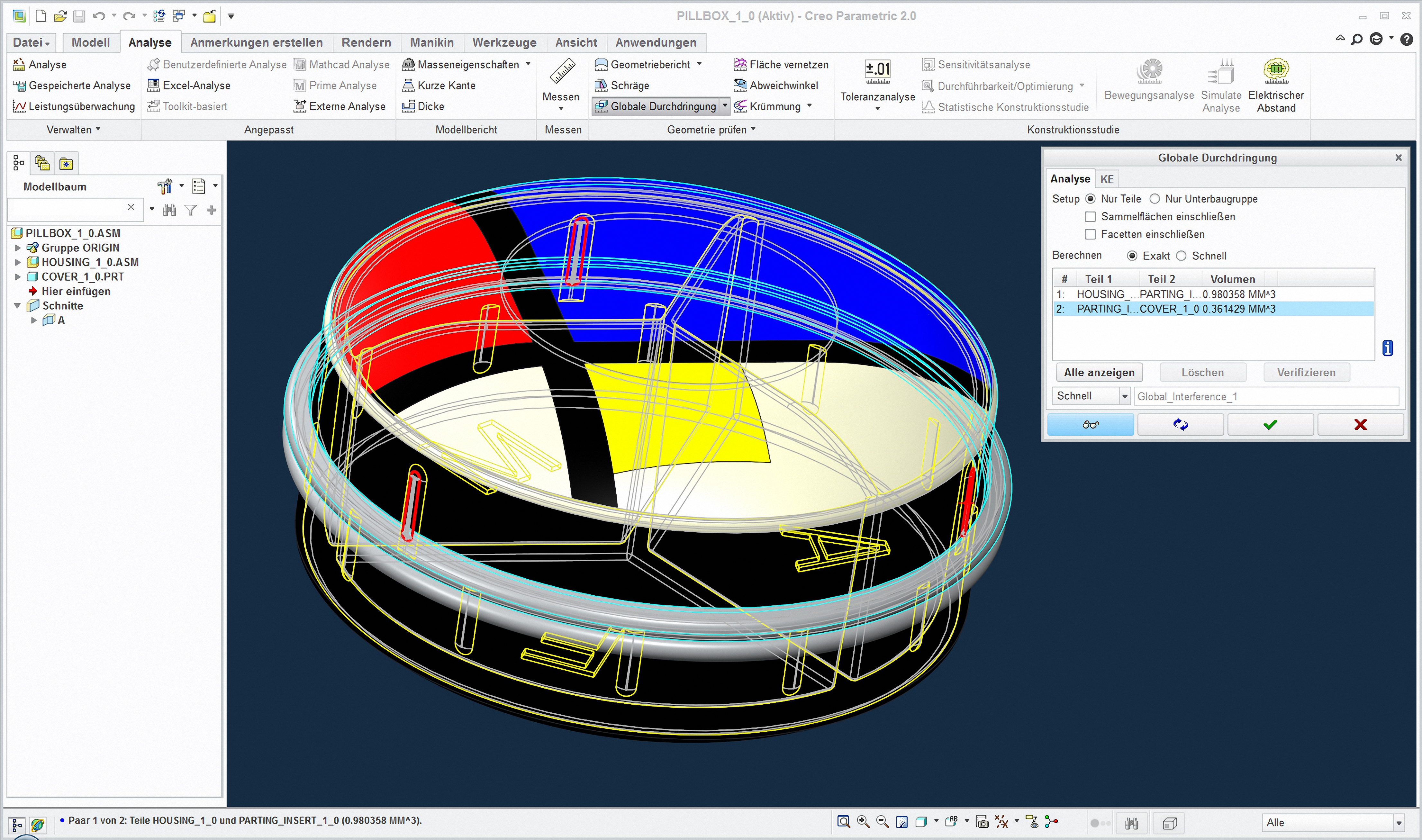
Task: Switch to the Modell ribbon tab
Action: click(x=91, y=42)
